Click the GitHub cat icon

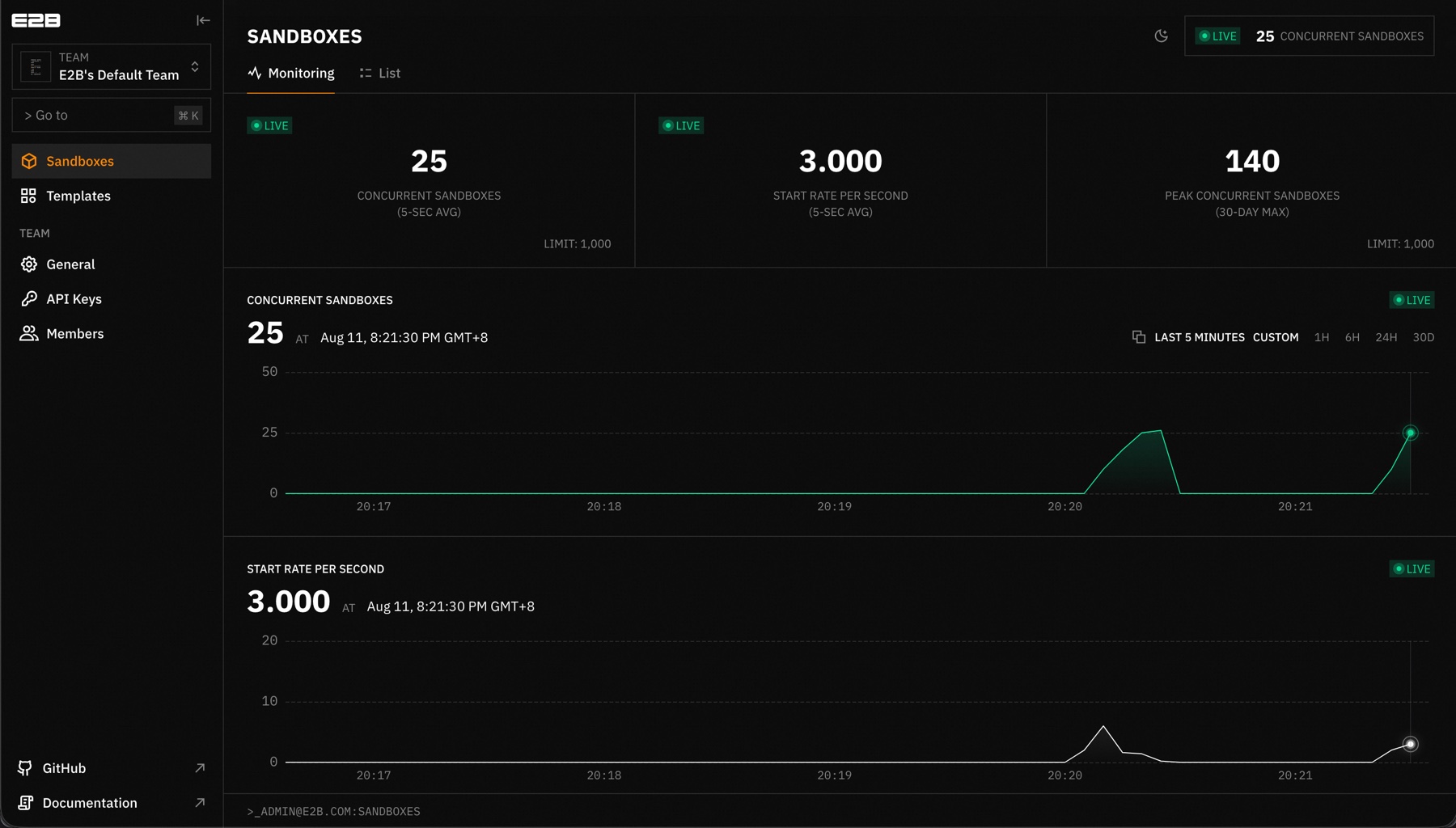pyautogui.click(x=25, y=768)
